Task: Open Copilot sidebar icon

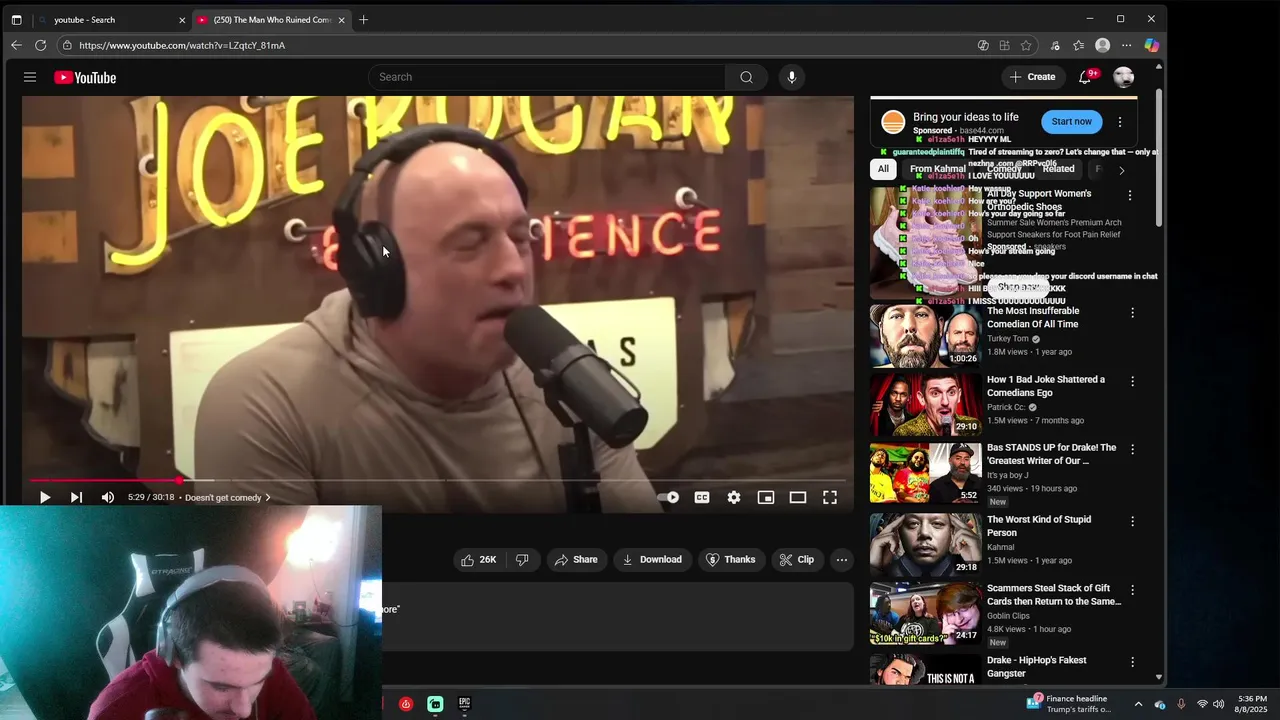Action: 1151,45
